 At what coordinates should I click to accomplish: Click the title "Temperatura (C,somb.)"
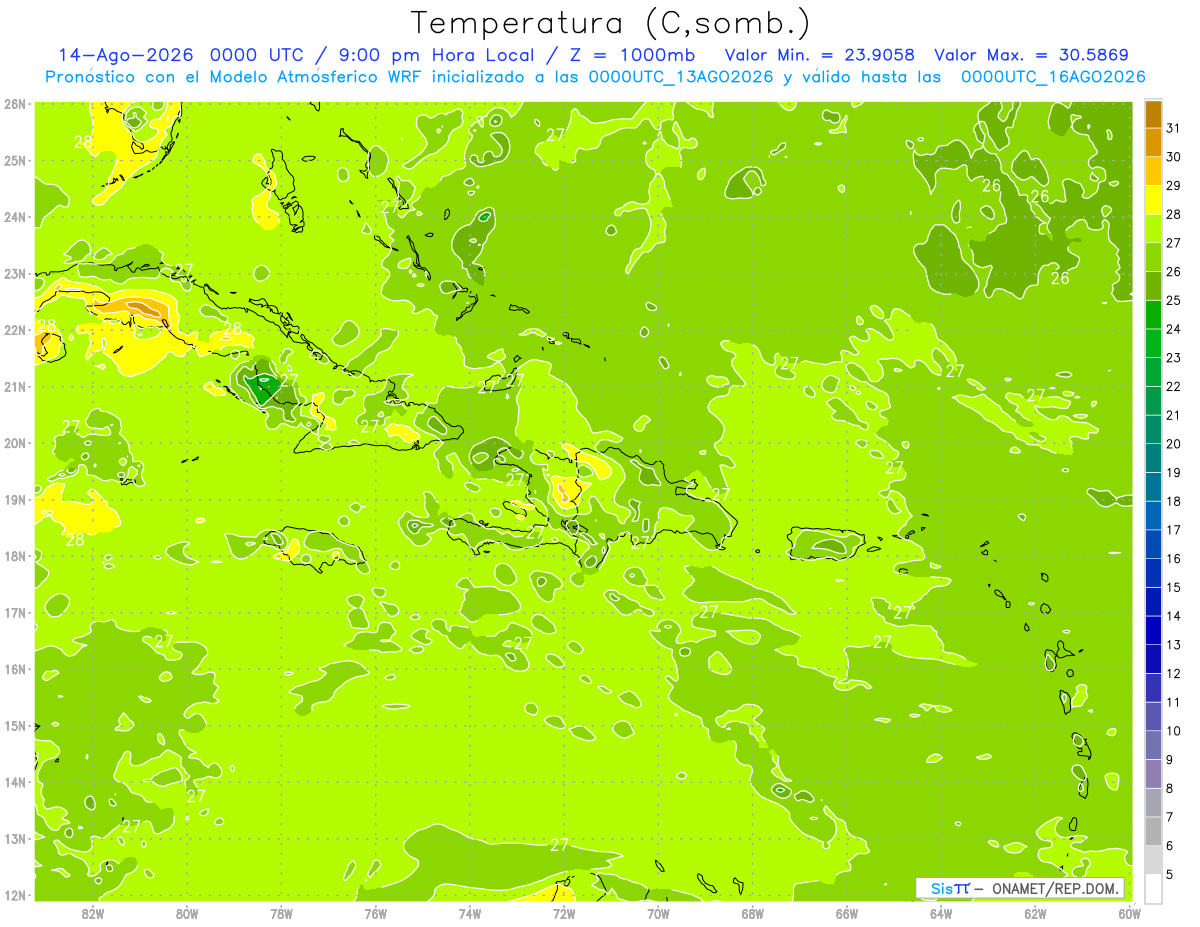(610, 23)
